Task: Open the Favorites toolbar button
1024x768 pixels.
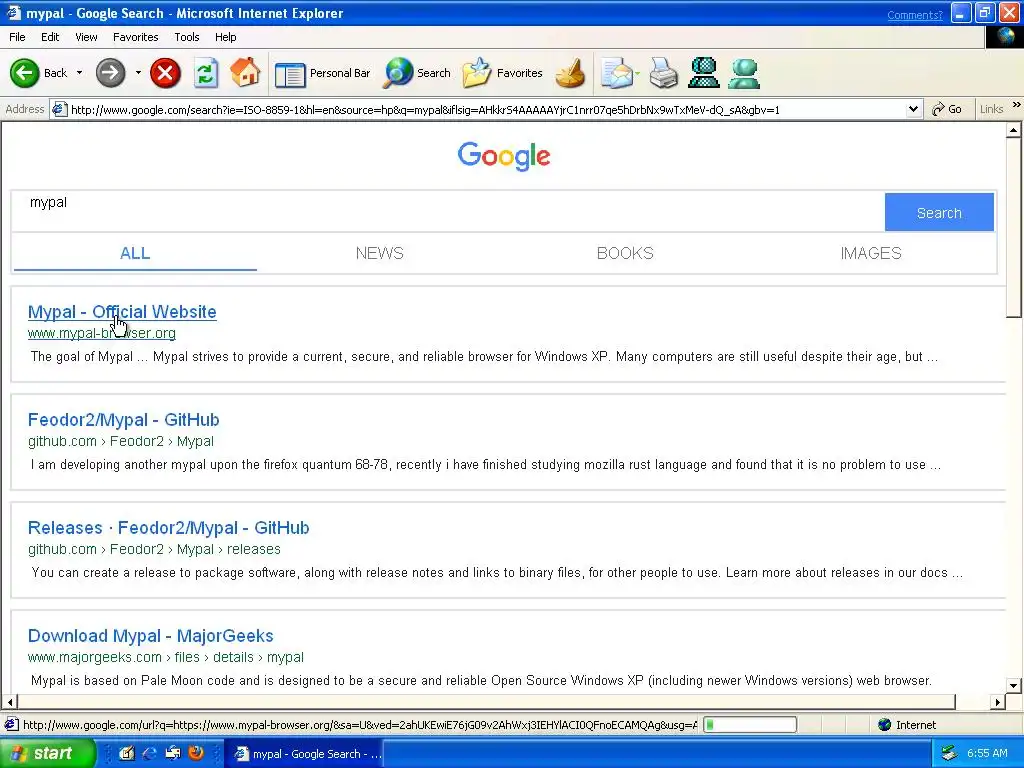Action: [x=503, y=73]
